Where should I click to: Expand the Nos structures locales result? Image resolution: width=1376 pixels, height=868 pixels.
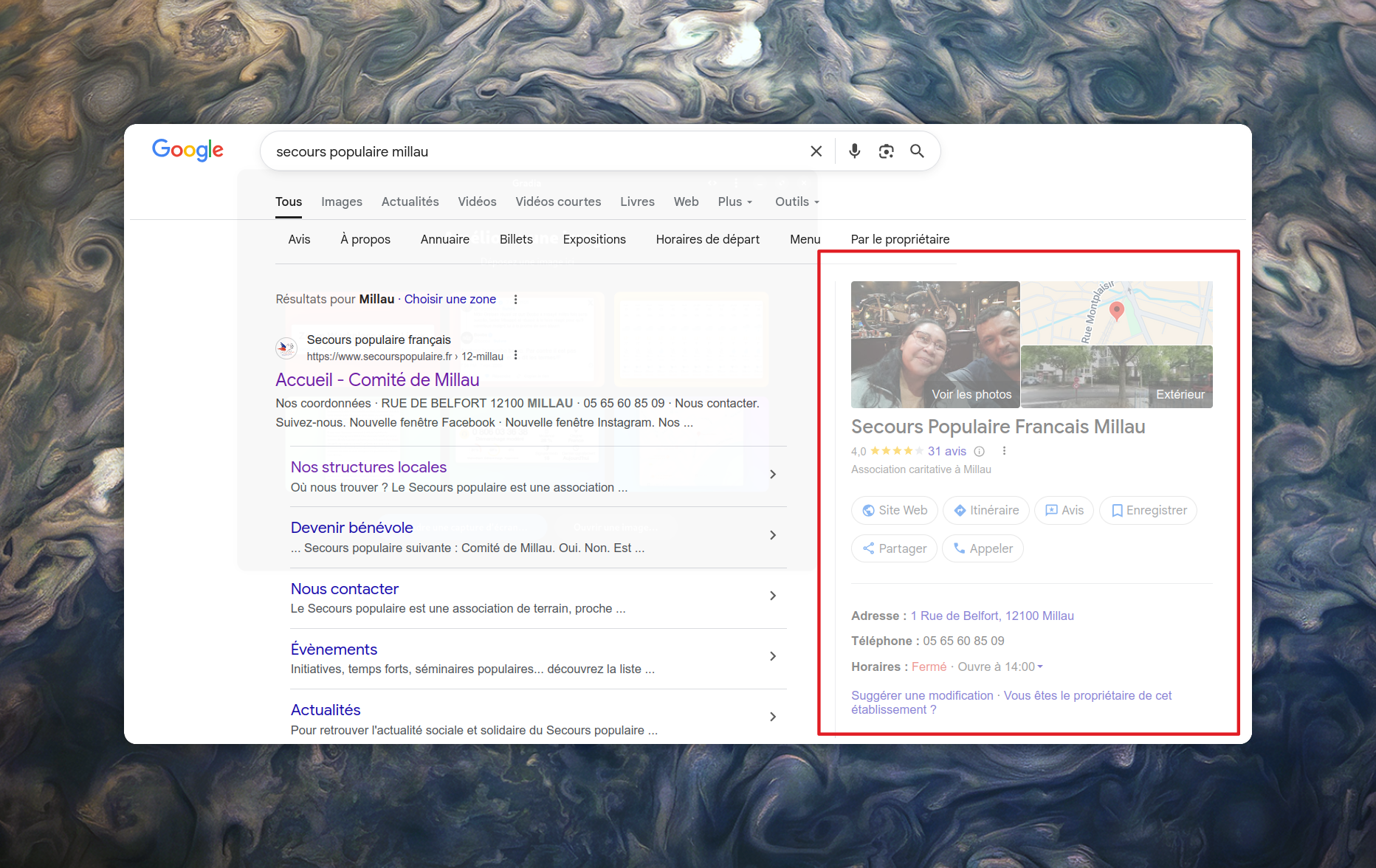pos(772,475)
